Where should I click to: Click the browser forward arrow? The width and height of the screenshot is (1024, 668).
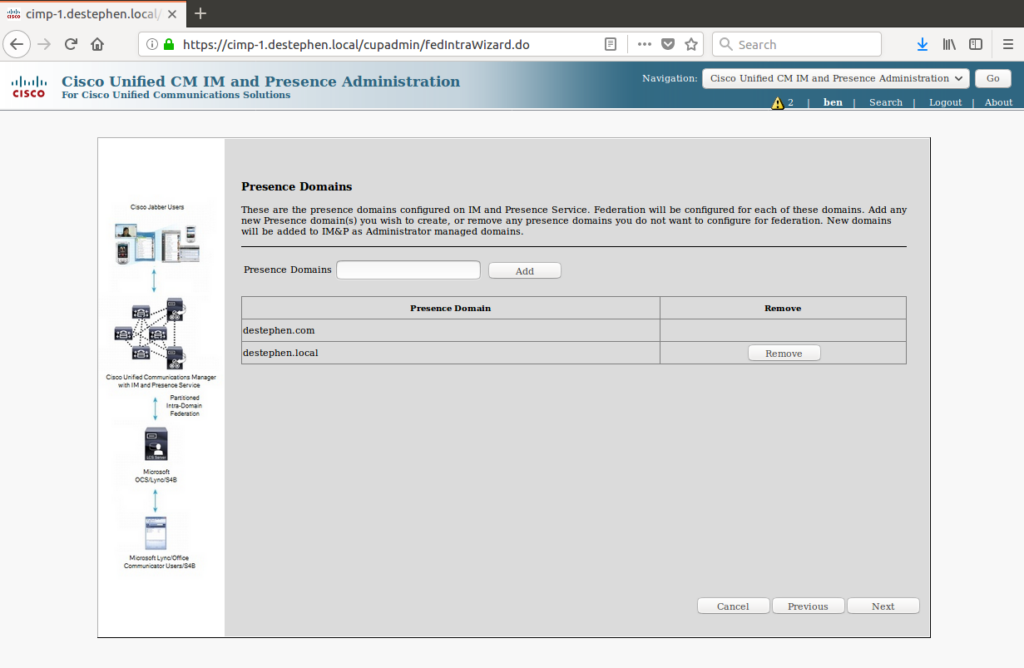click(44, 44)
